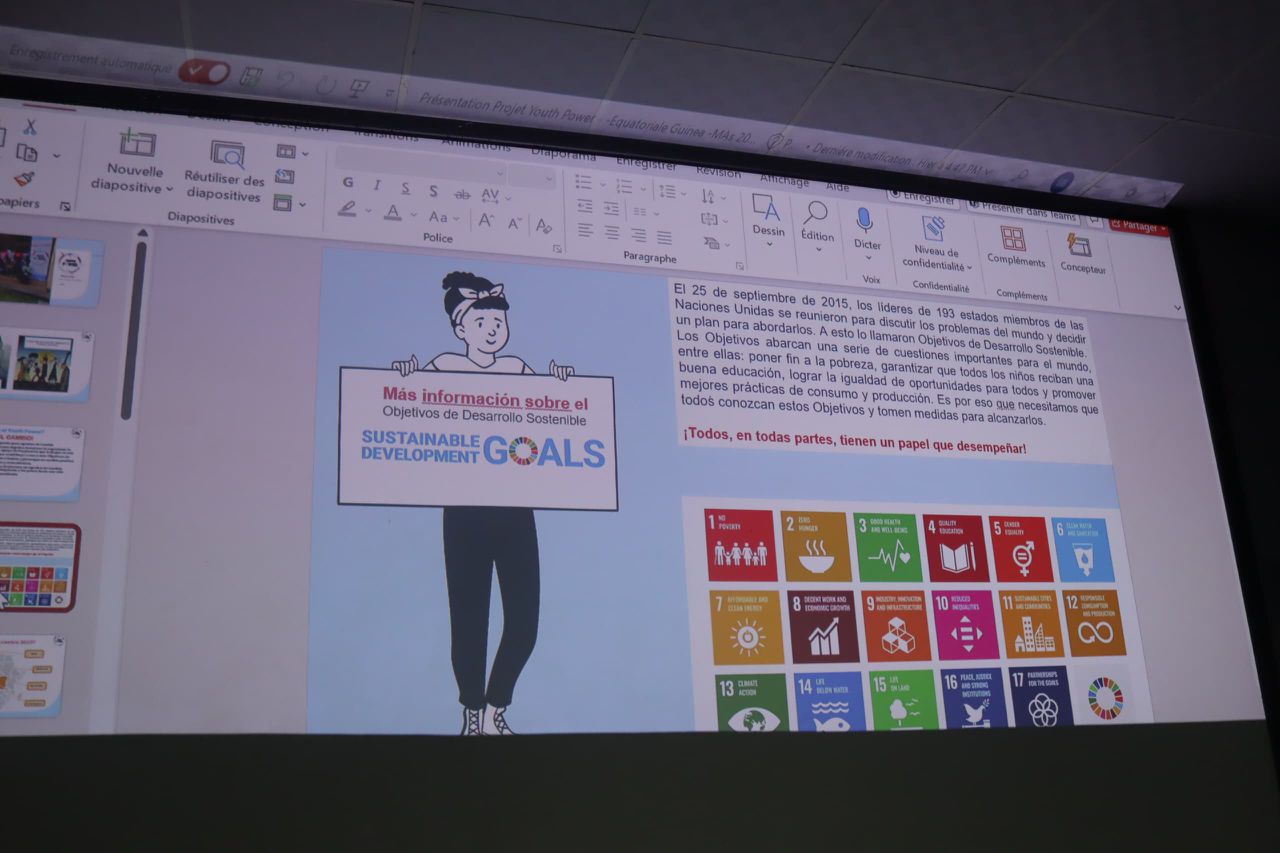
Task: Open the Paragraphe dialog launcher
Action: coord(740,266)
